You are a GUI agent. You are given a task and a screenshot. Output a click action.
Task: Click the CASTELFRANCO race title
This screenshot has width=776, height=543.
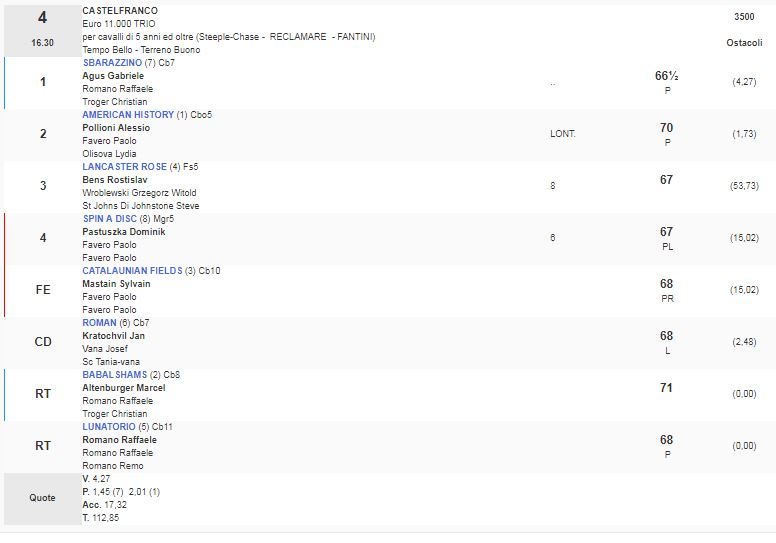click(x=120, y=11)
